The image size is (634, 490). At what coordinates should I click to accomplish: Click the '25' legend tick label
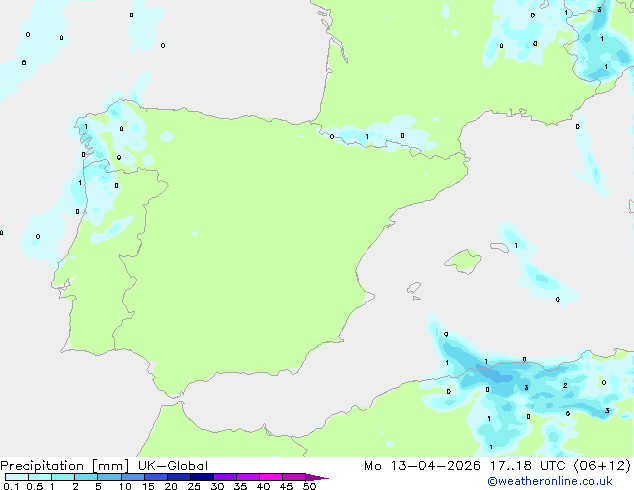click(x=194, y=486)
